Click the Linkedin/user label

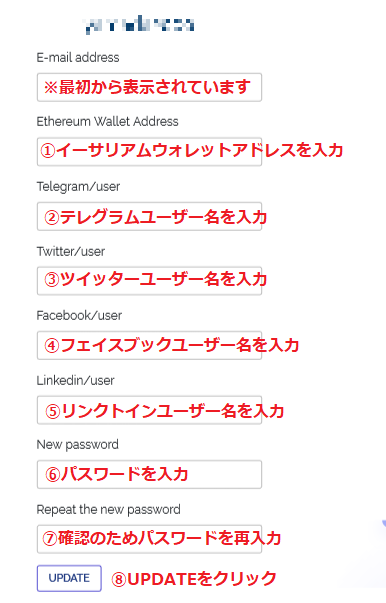pyautogui.click(x=76, y=380)
